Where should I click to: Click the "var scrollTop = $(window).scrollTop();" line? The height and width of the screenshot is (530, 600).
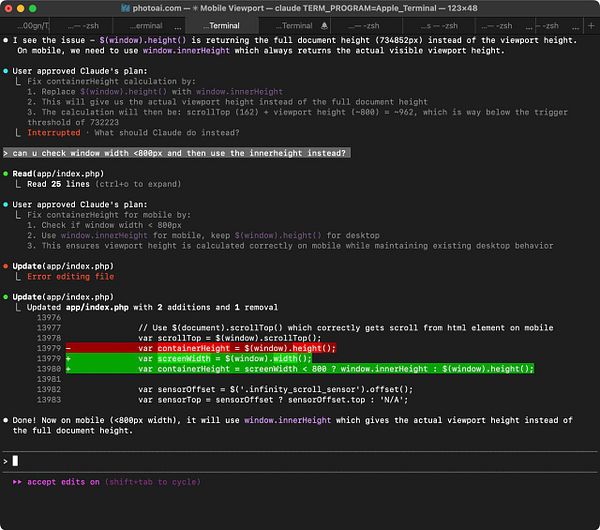pos(230,338)
